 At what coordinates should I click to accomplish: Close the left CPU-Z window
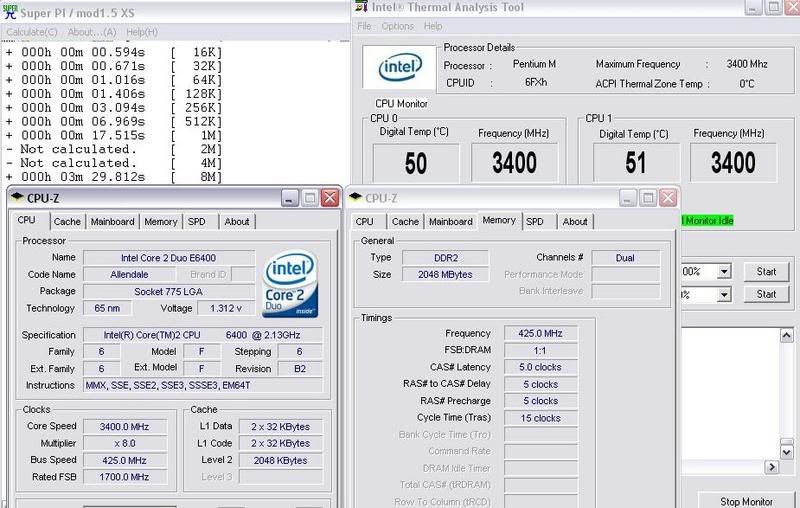click(330, 198)
